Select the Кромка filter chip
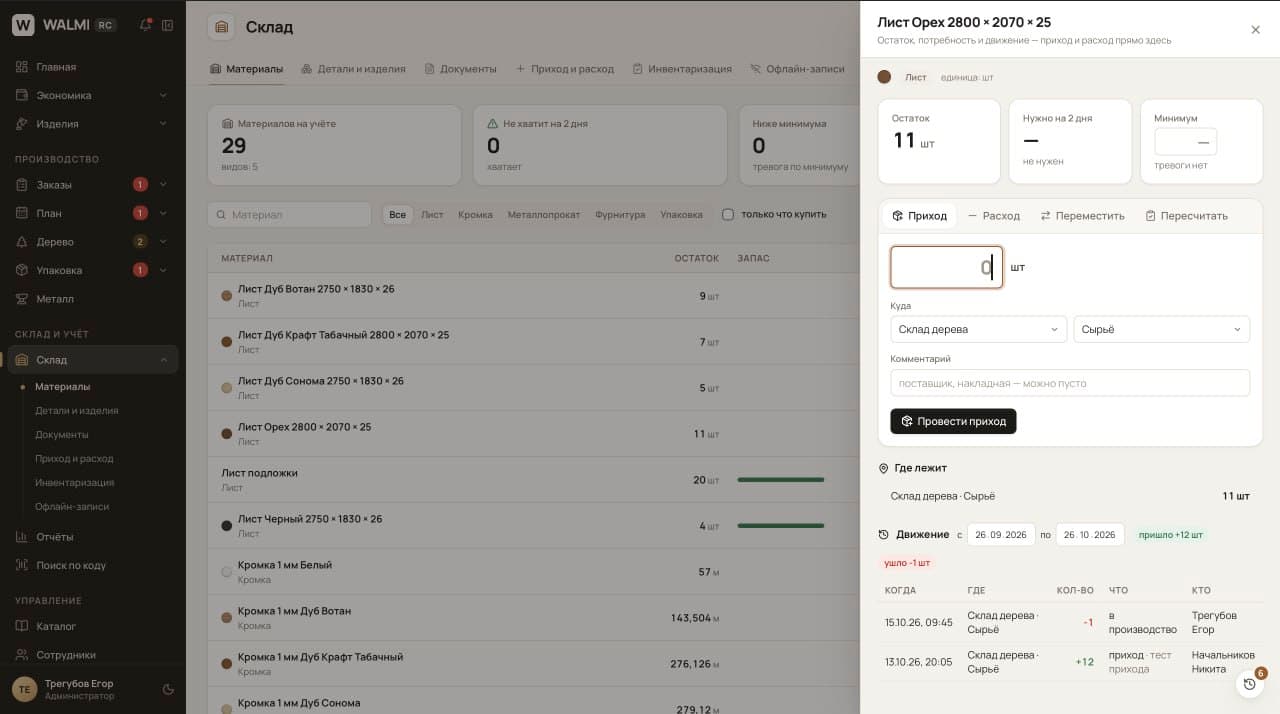Image resolution: width=1280 pixels, height=714 pixels. pos(475,215)
